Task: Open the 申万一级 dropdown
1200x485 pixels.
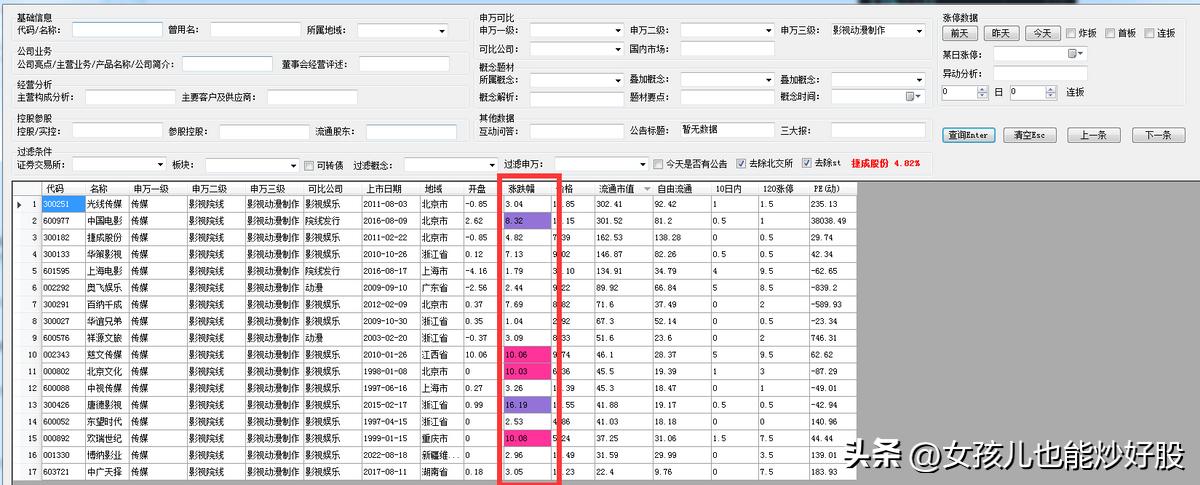Action: point(617,31)
